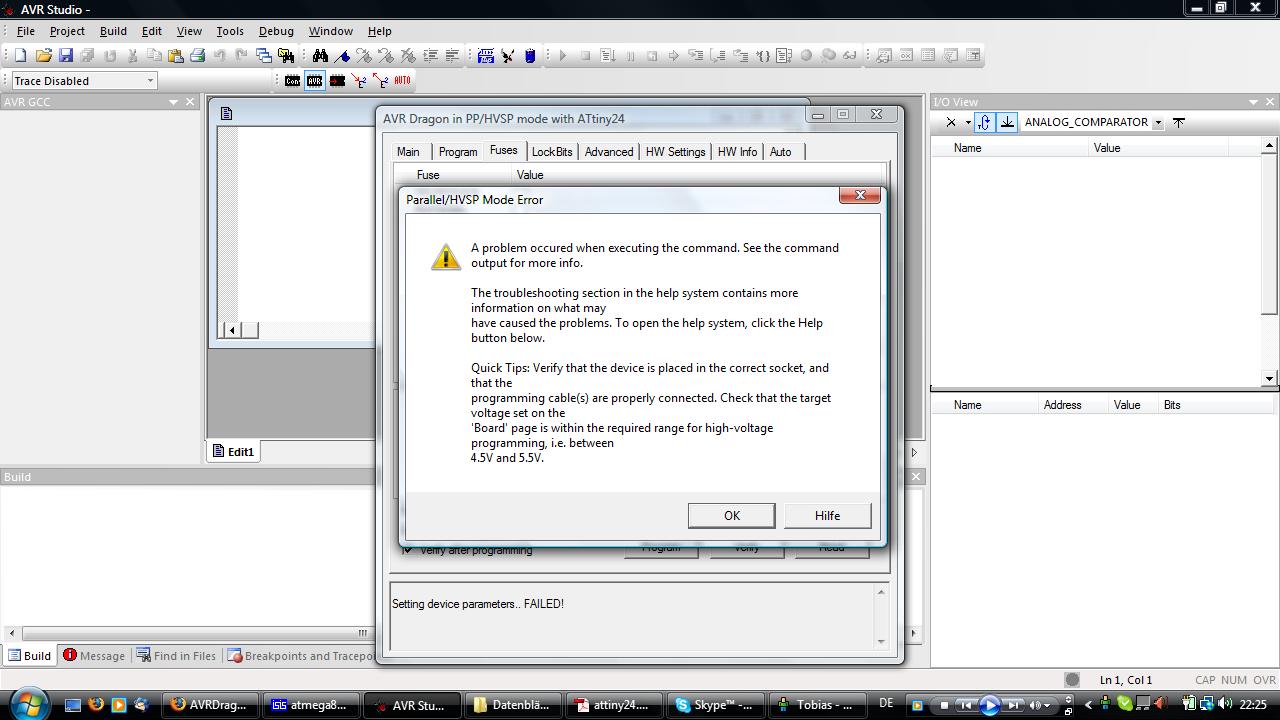This screenshot has width=1280, height=720.
Task: Switch to the Advanced tab
Action: tap(609, 152)
